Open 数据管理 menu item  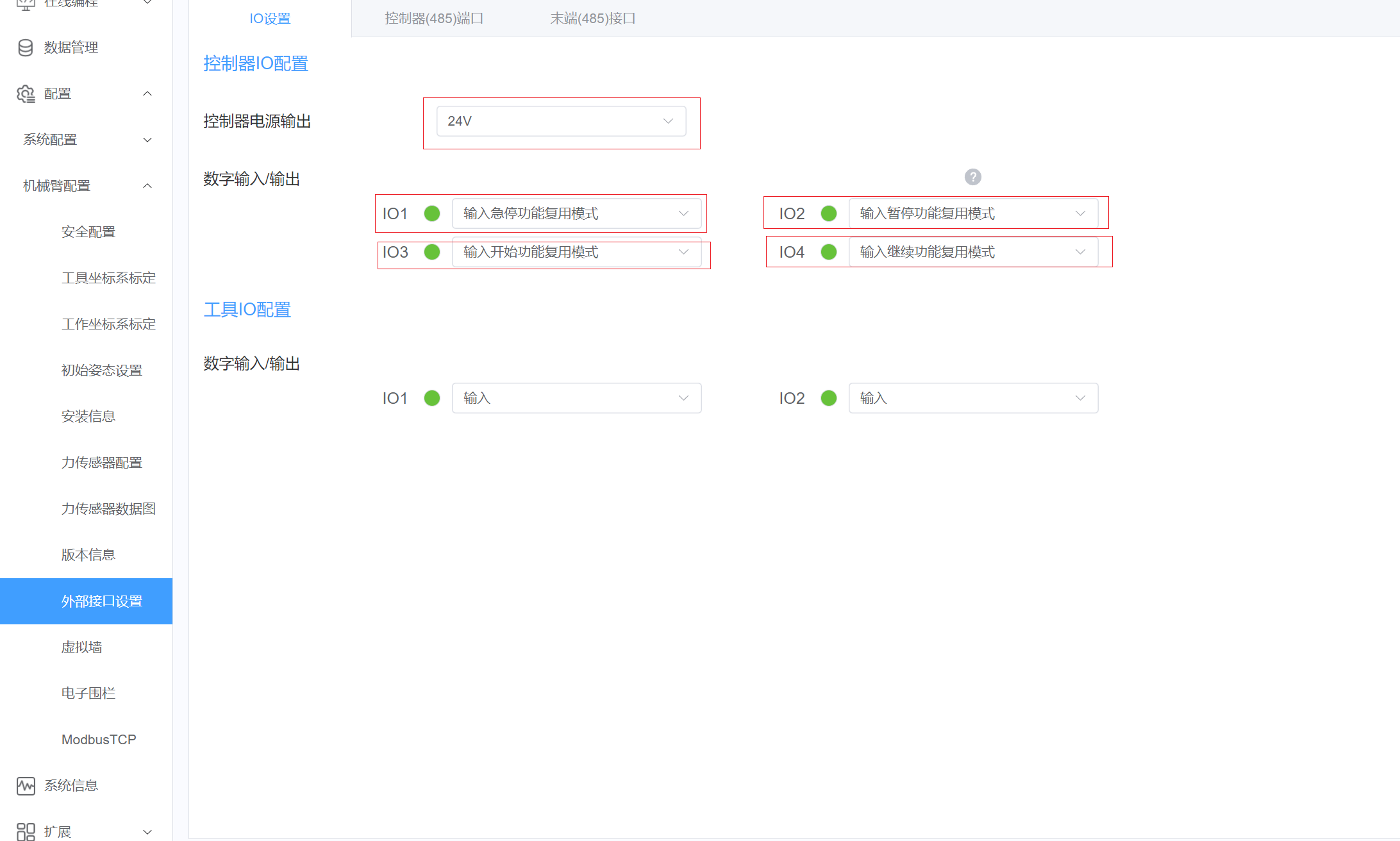pyautogui.click(x=86, y=47)
